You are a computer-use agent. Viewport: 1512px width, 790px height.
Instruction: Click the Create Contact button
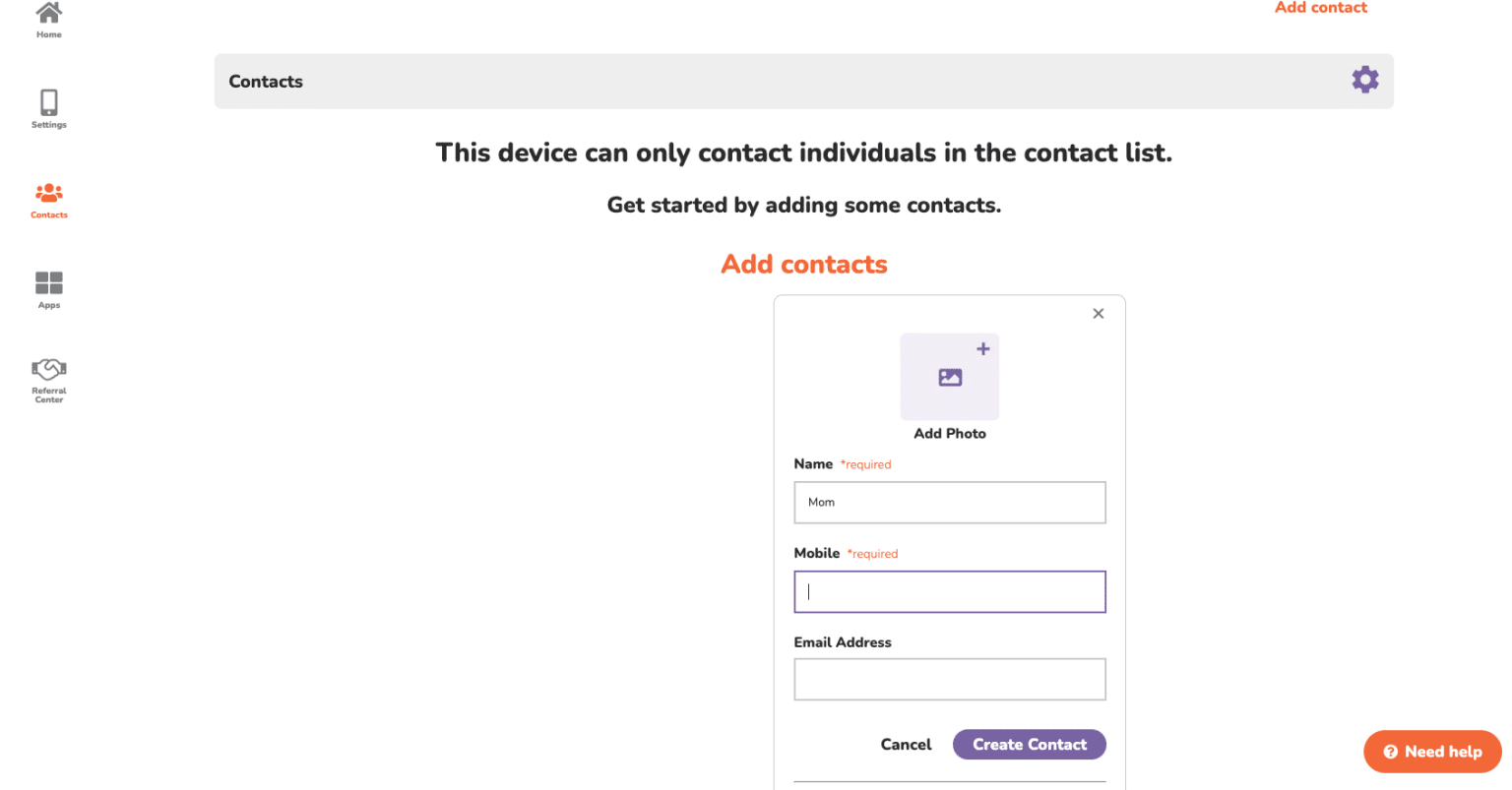[1029, 745]
